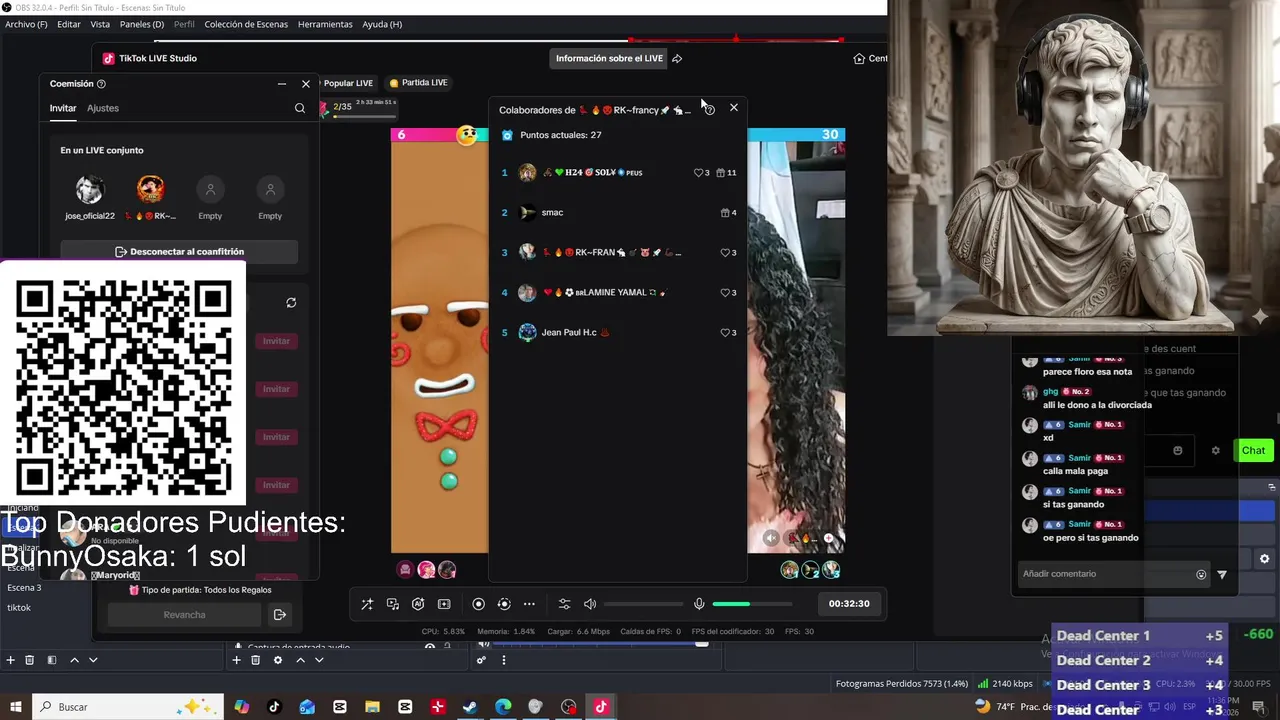Select the Partida LIVE tab
Viewport: 1280px width, 720px height.
coord(418,83)
